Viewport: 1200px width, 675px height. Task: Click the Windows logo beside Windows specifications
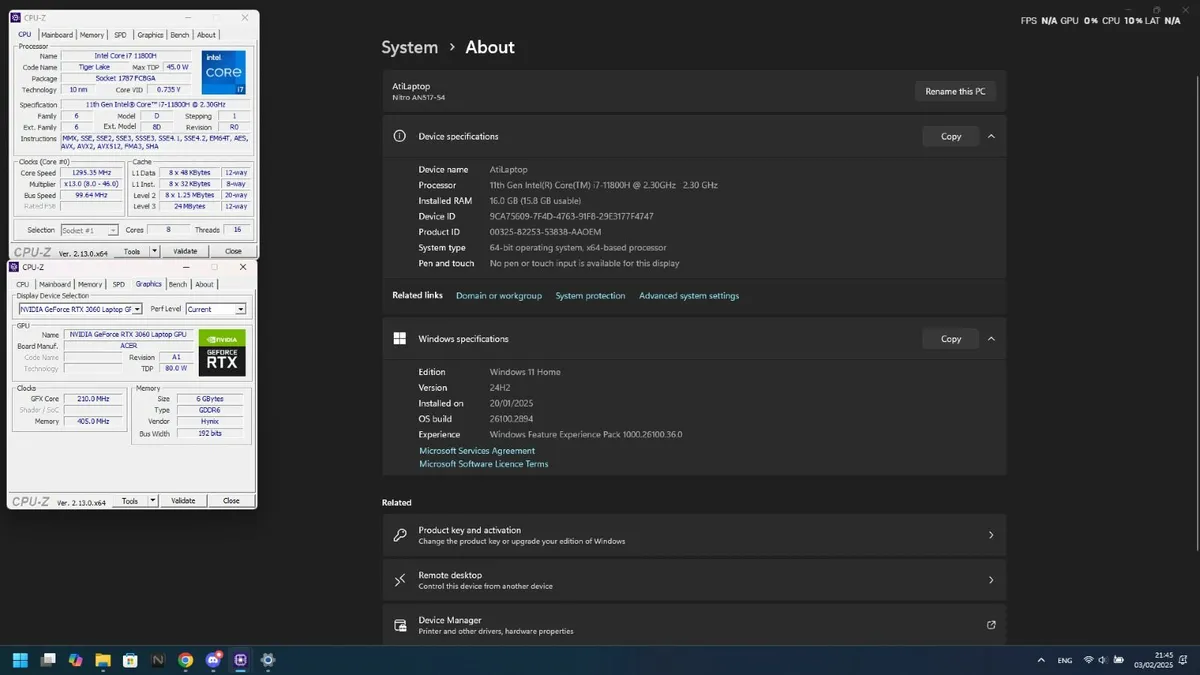[x=399, y=338]
